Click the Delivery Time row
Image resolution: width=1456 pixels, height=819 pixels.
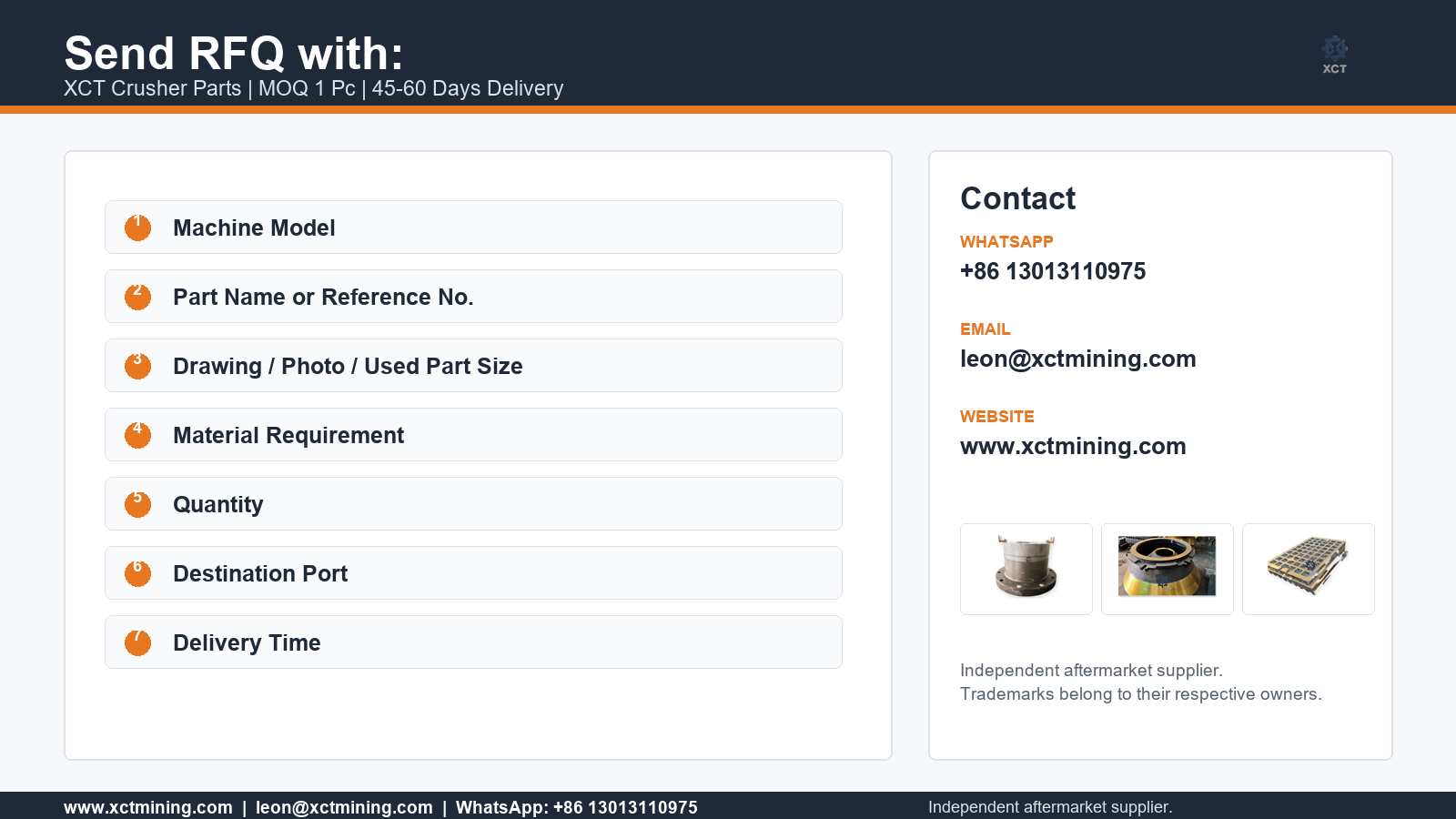473,642
